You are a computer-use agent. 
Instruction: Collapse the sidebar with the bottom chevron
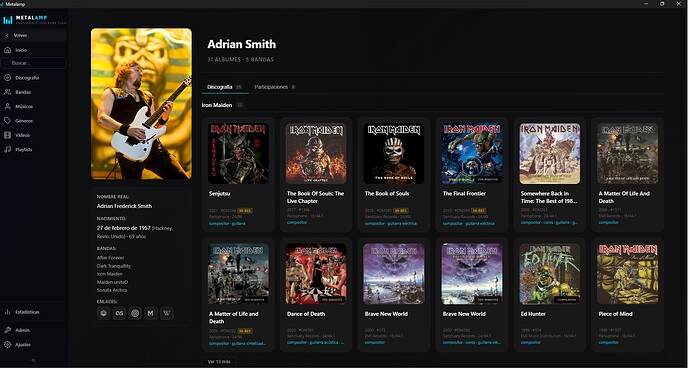pos(33,360)
